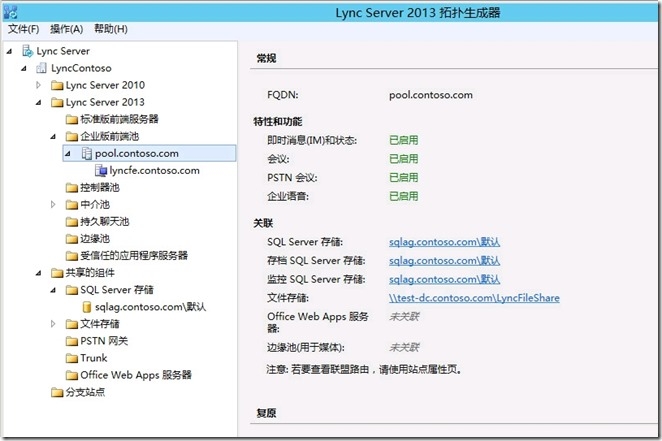Collapse the Lync Server 2013 node
The height and width of the screenshot is (441, 662).
[x=39, y=103]
